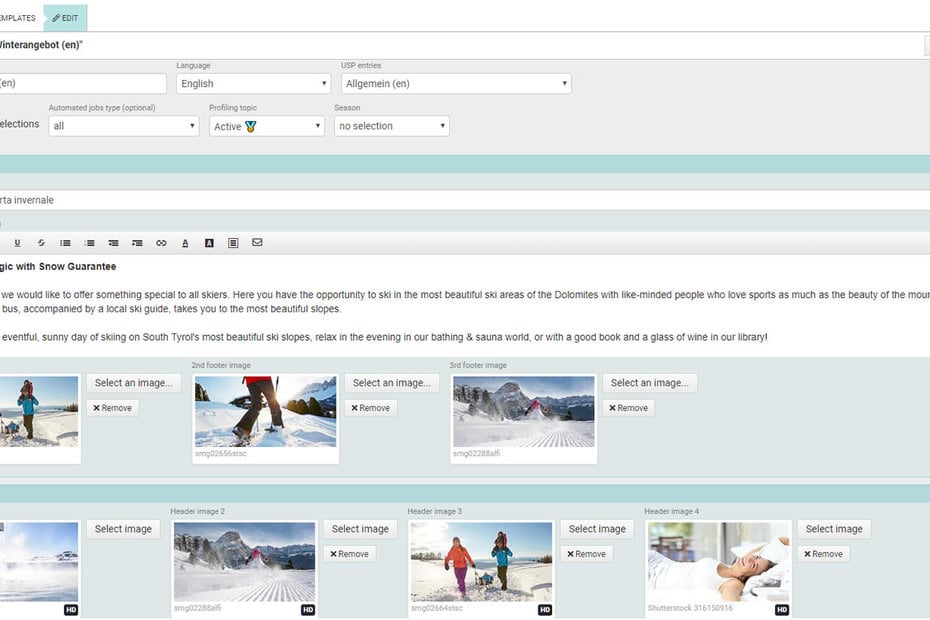Click the caption 'Shutterstock 316150916'
The image size is (930, 620).
tap(690, 608)
